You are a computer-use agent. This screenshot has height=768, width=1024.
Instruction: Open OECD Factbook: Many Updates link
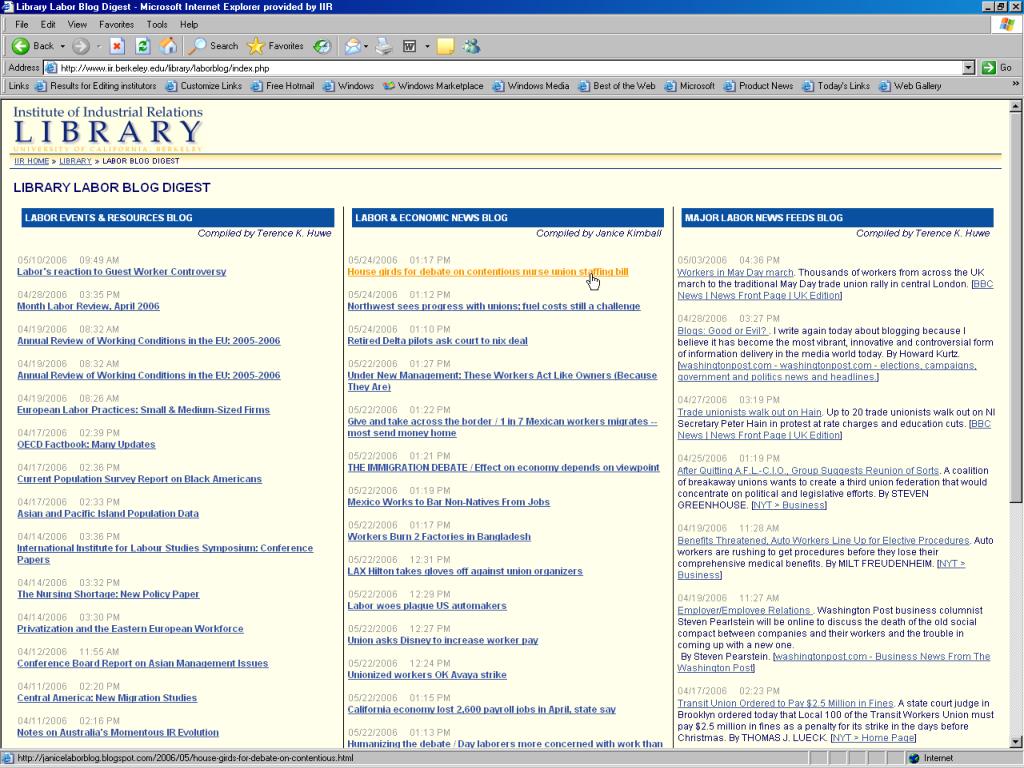[x=86, y=445]
